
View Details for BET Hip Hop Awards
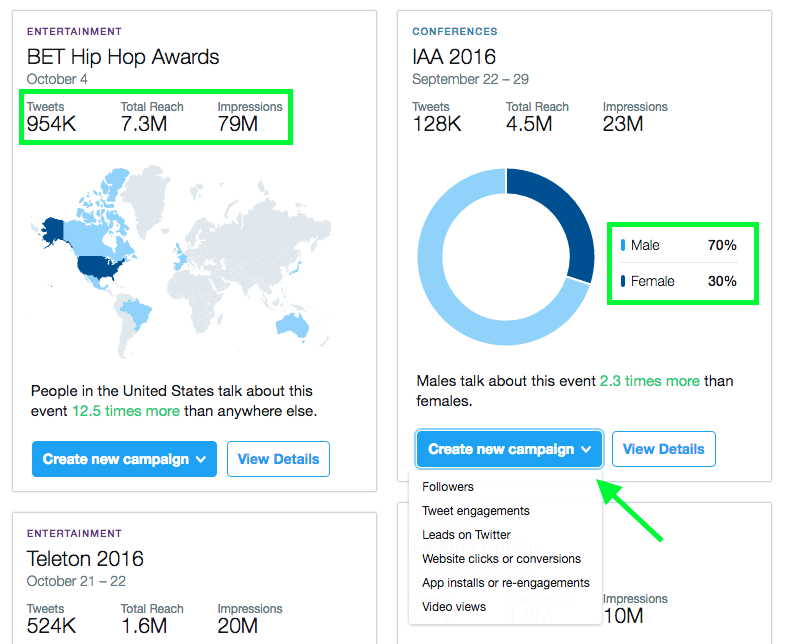click(x=278, y=459)
